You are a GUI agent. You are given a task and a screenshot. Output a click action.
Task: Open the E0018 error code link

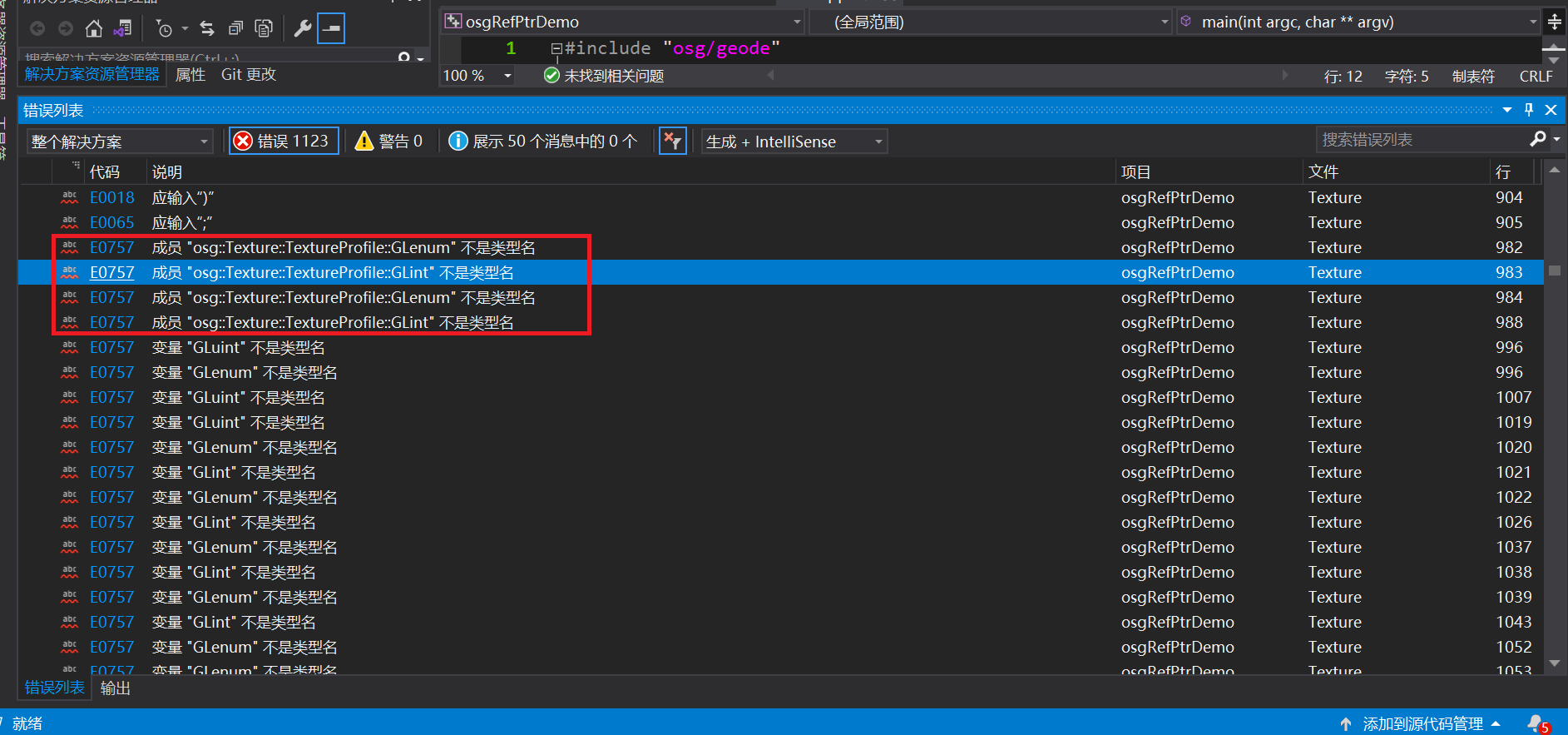112,197
